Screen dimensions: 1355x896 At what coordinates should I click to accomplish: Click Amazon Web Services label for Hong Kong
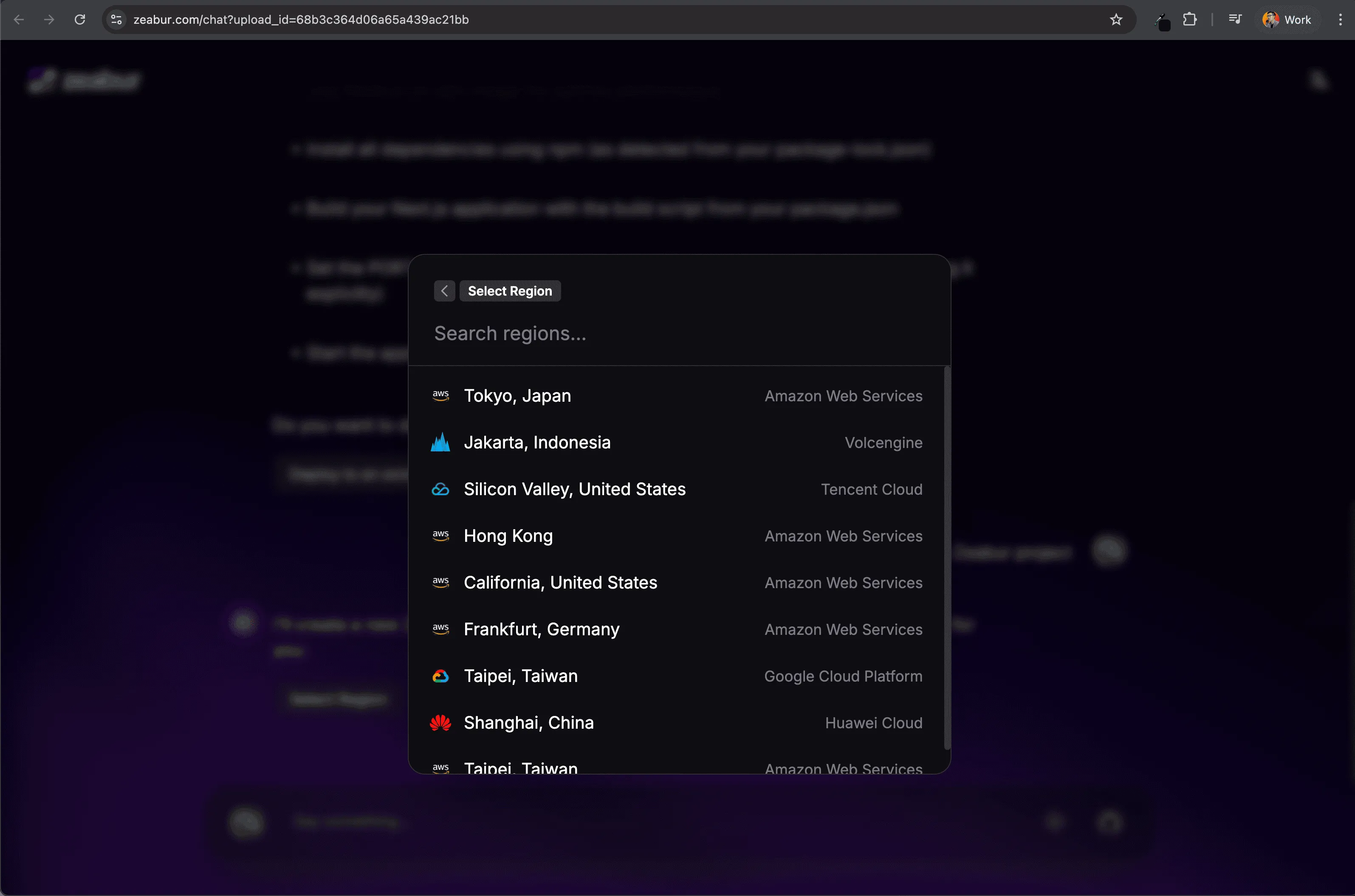point(844,536)
